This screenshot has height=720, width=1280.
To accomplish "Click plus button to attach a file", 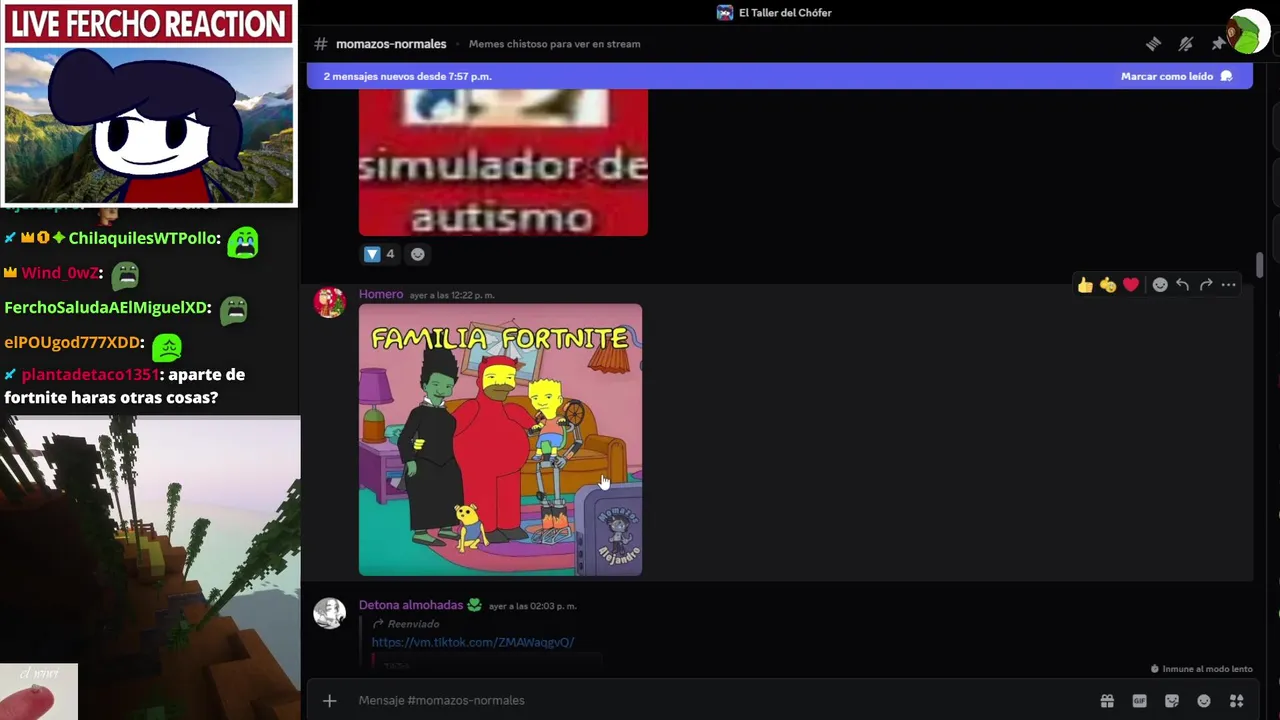I will (330, 701).
